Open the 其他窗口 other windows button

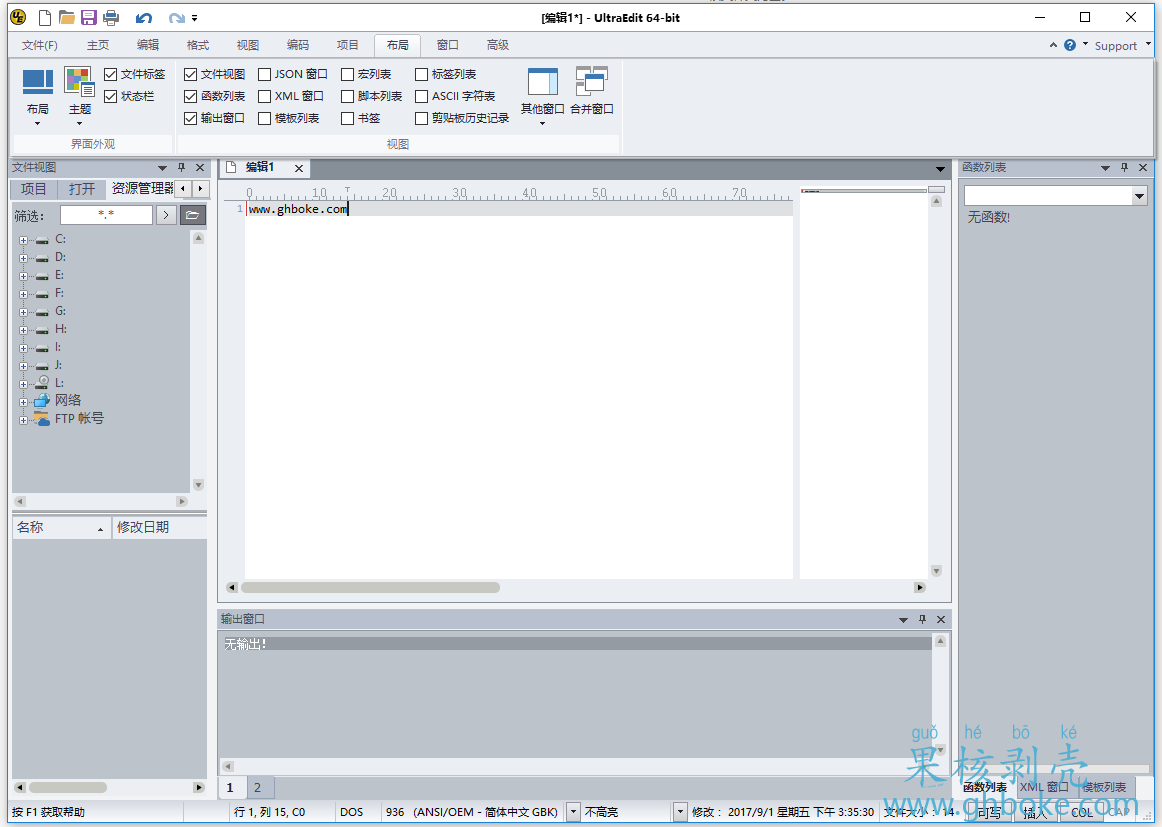pyautogui.click(x=542, y=96)
